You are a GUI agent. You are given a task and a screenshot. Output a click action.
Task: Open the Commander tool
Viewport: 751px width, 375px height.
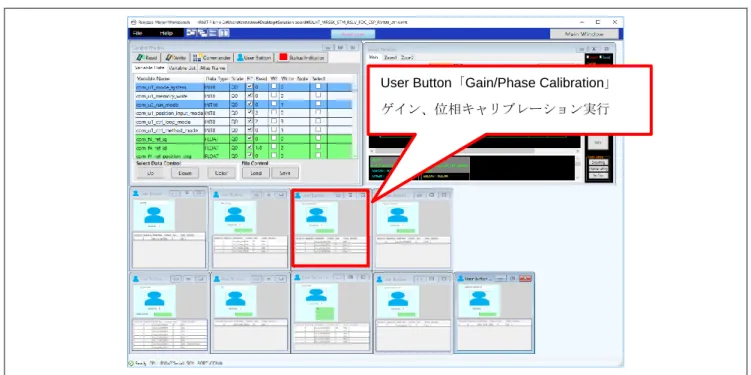212,57
